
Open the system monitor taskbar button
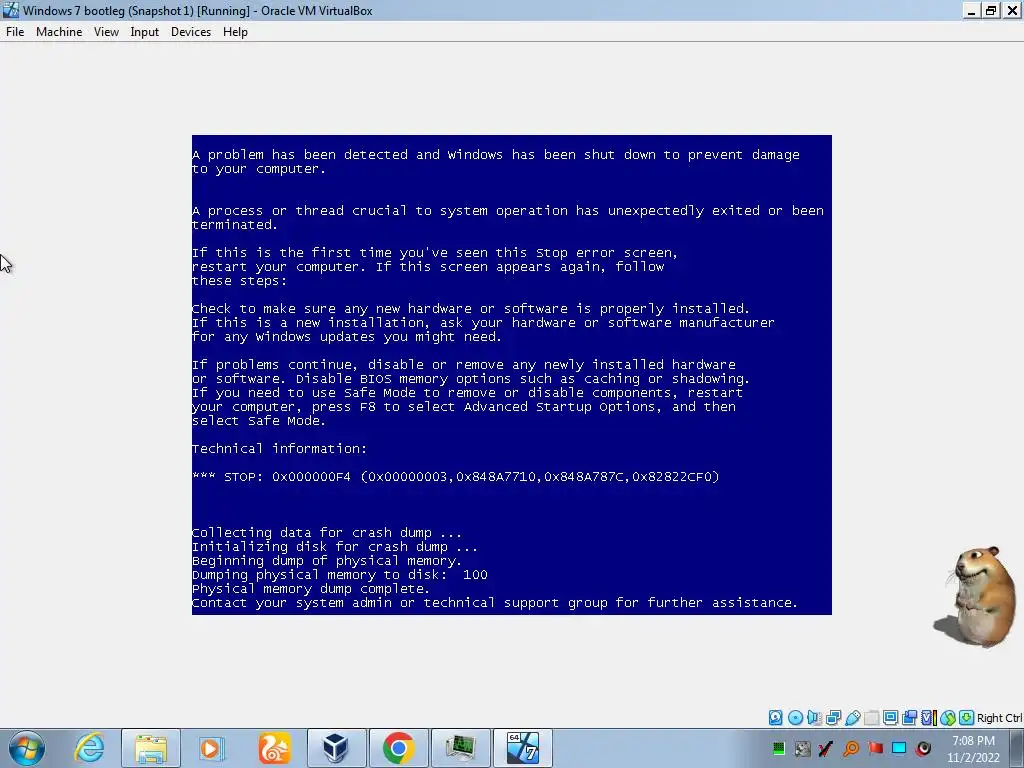[x=460, y=748]
